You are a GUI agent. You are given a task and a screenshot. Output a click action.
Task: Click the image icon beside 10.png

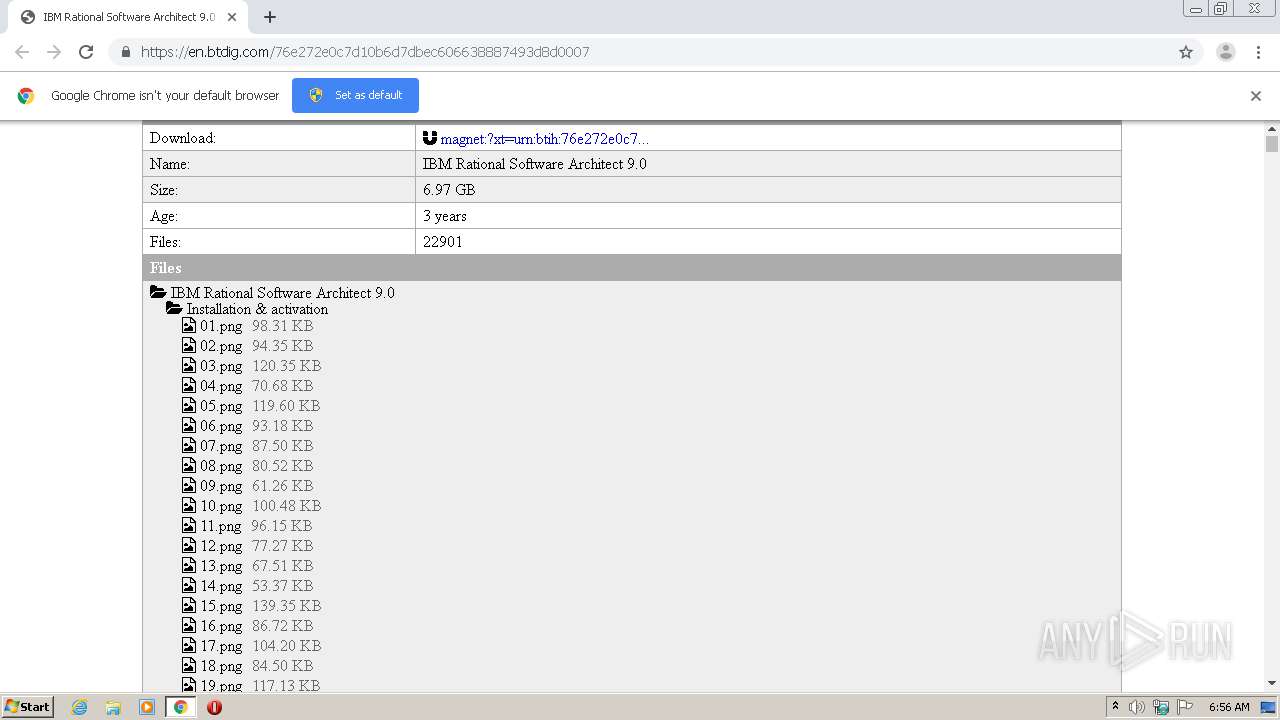tap(189, 505)
